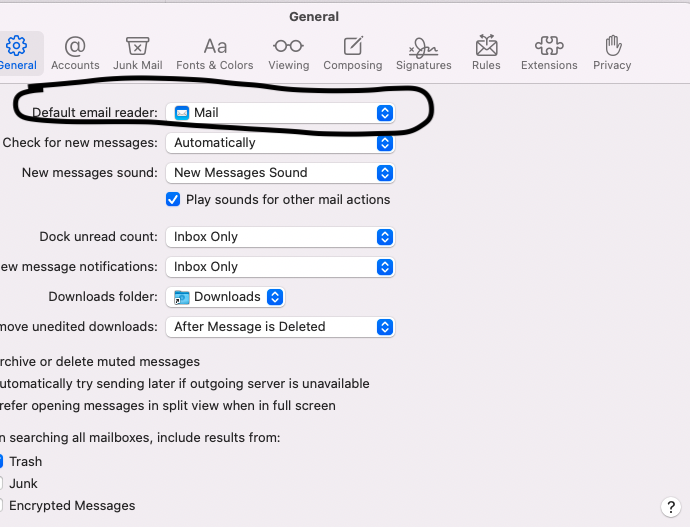Screen dimensions: 690x527
Task: Open Signatures preferences icon
Action: click(x=423, y=48)
